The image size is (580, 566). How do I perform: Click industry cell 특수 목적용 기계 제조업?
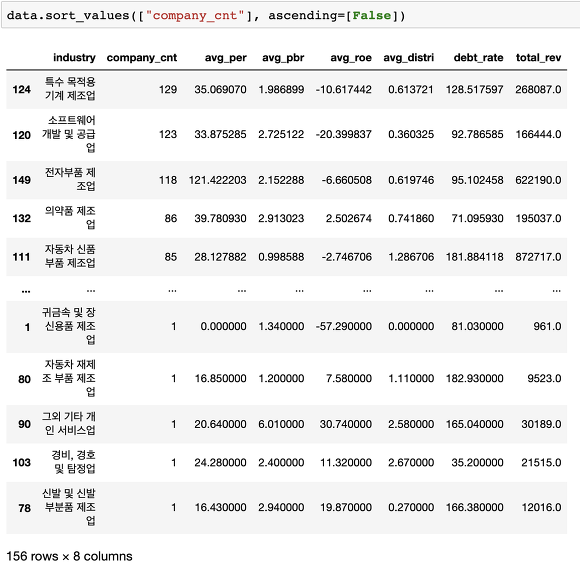coord(70,89)
